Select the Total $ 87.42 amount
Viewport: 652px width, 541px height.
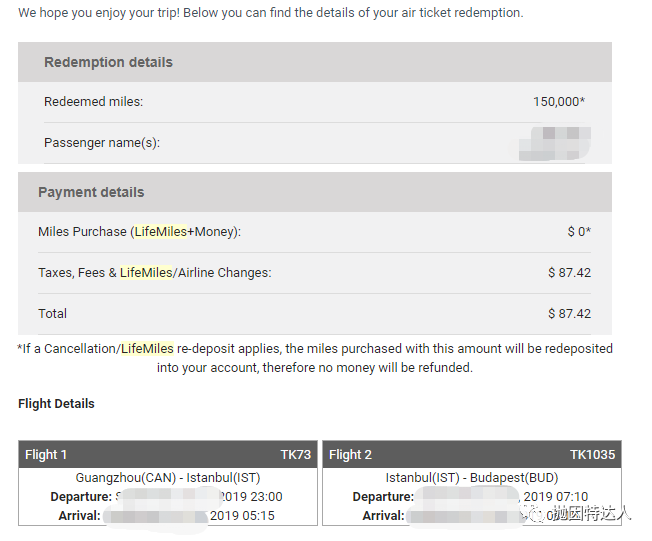[x=569, y=314]
